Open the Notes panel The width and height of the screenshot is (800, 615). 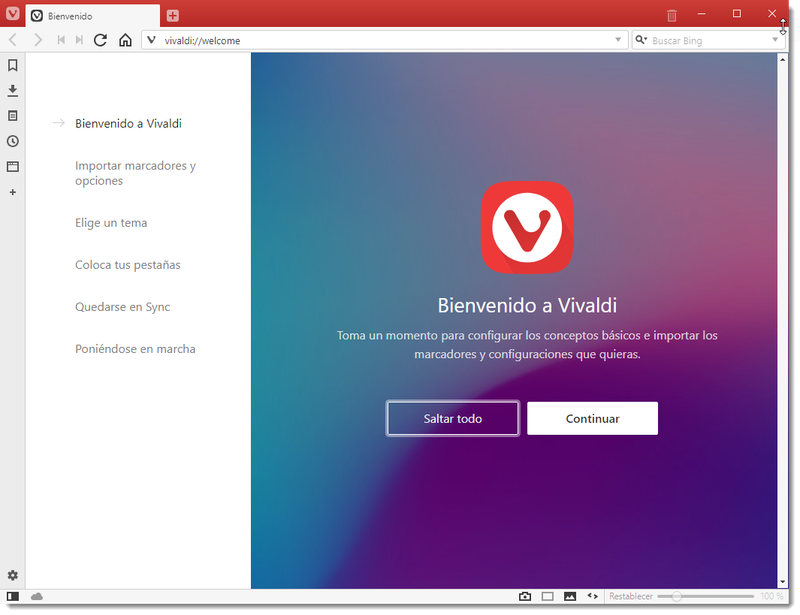pos(12,115)
